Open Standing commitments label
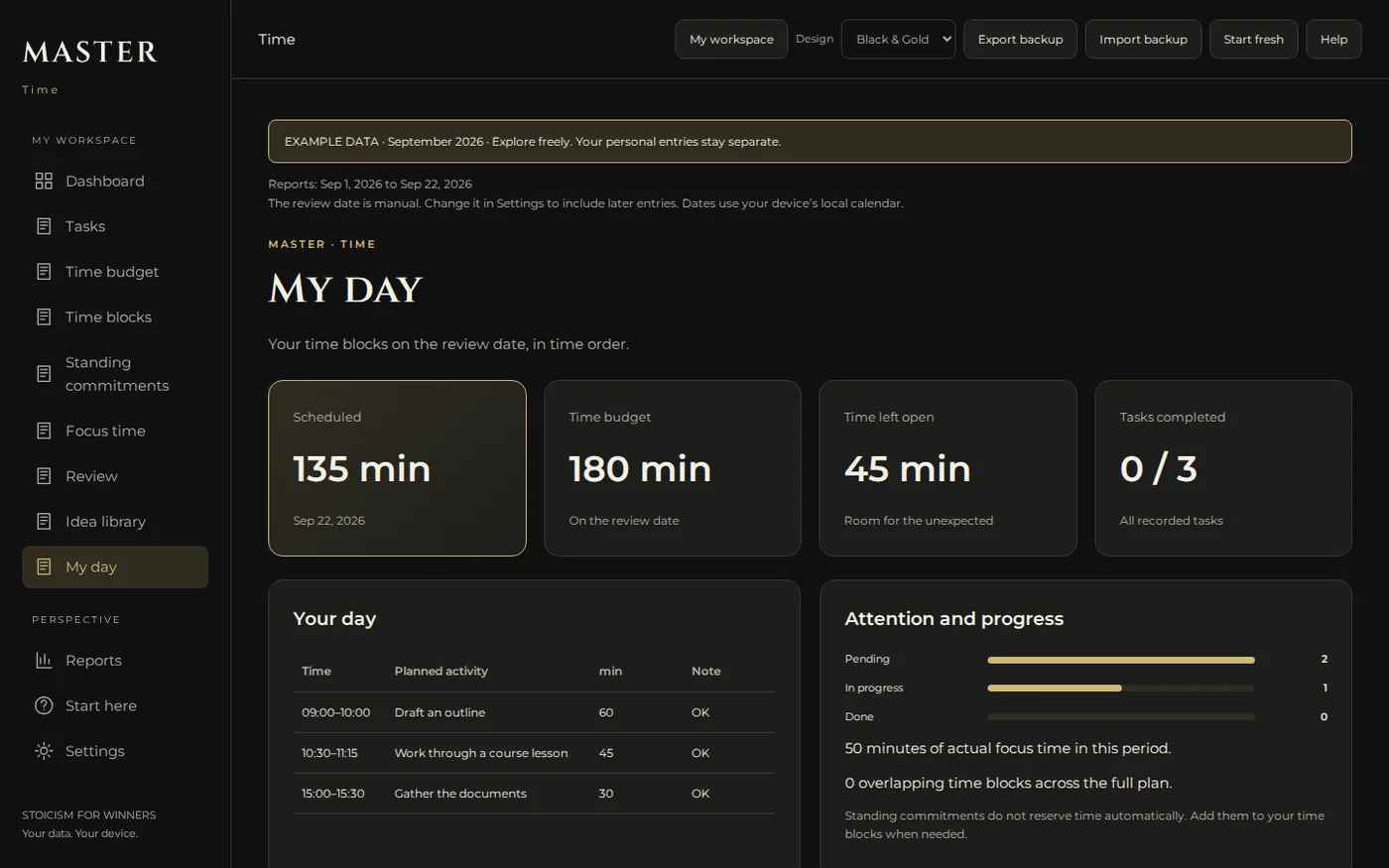The width and height of the screenshot is (1389, 868). pos(117,374)
